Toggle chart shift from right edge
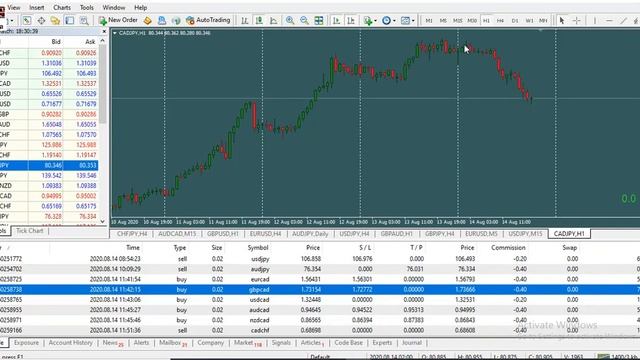 pos(351,20)
